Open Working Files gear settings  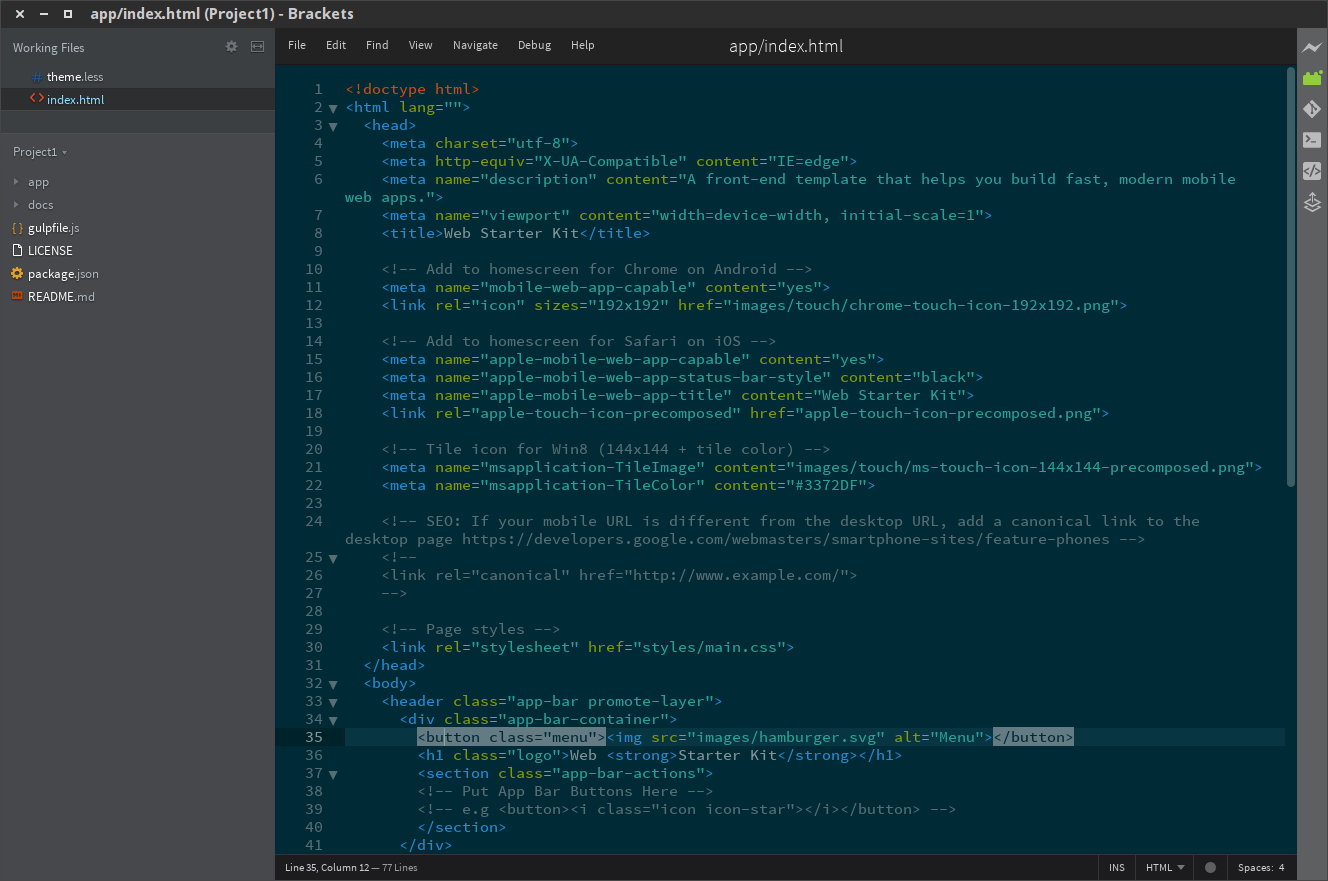pyautogui.click(x=232, y=47)
